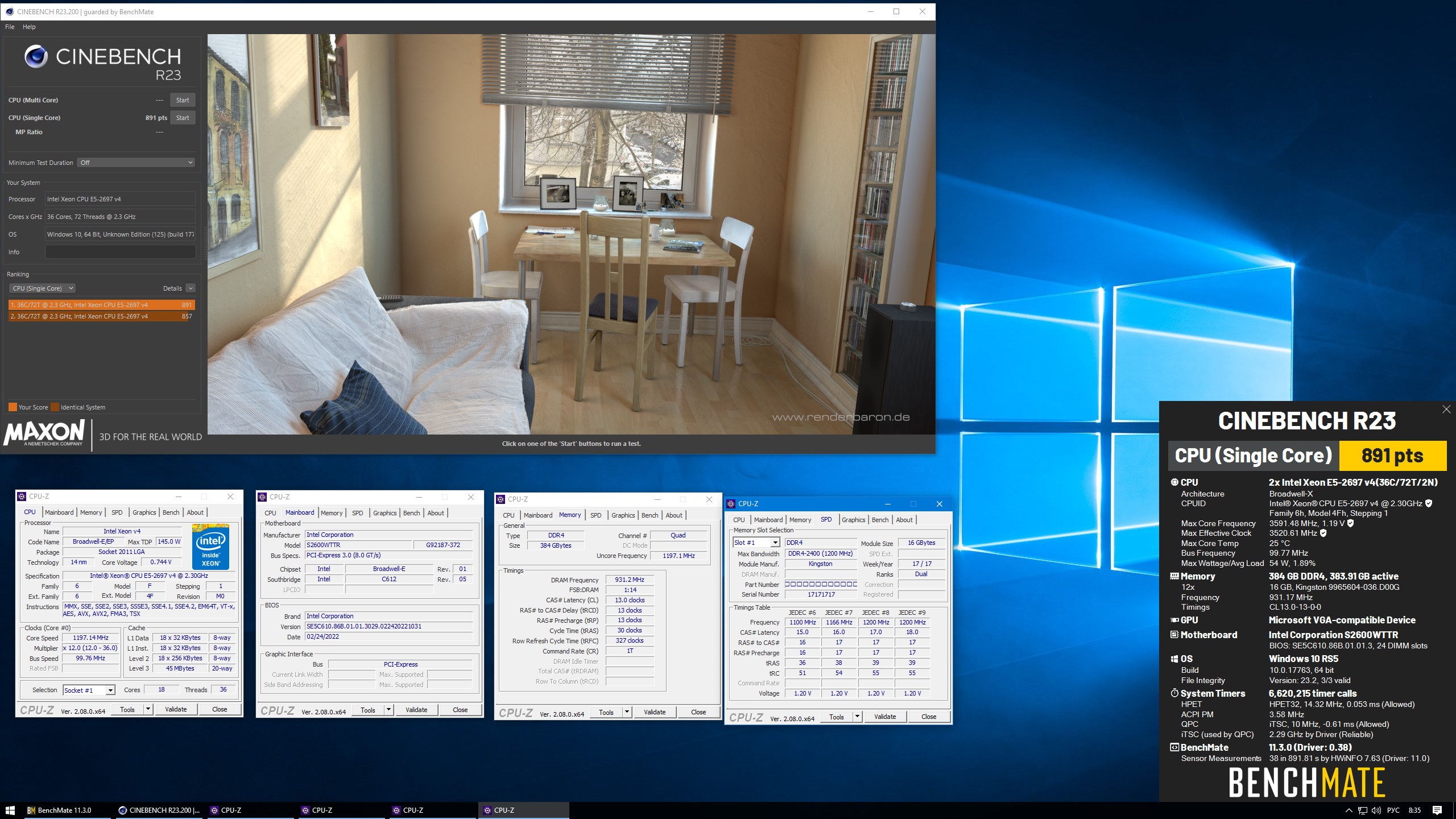This screenshot has width=1456, height=819.
Task: Click the Memory section icon in BenchMate panel
Action: [1174, 576]
